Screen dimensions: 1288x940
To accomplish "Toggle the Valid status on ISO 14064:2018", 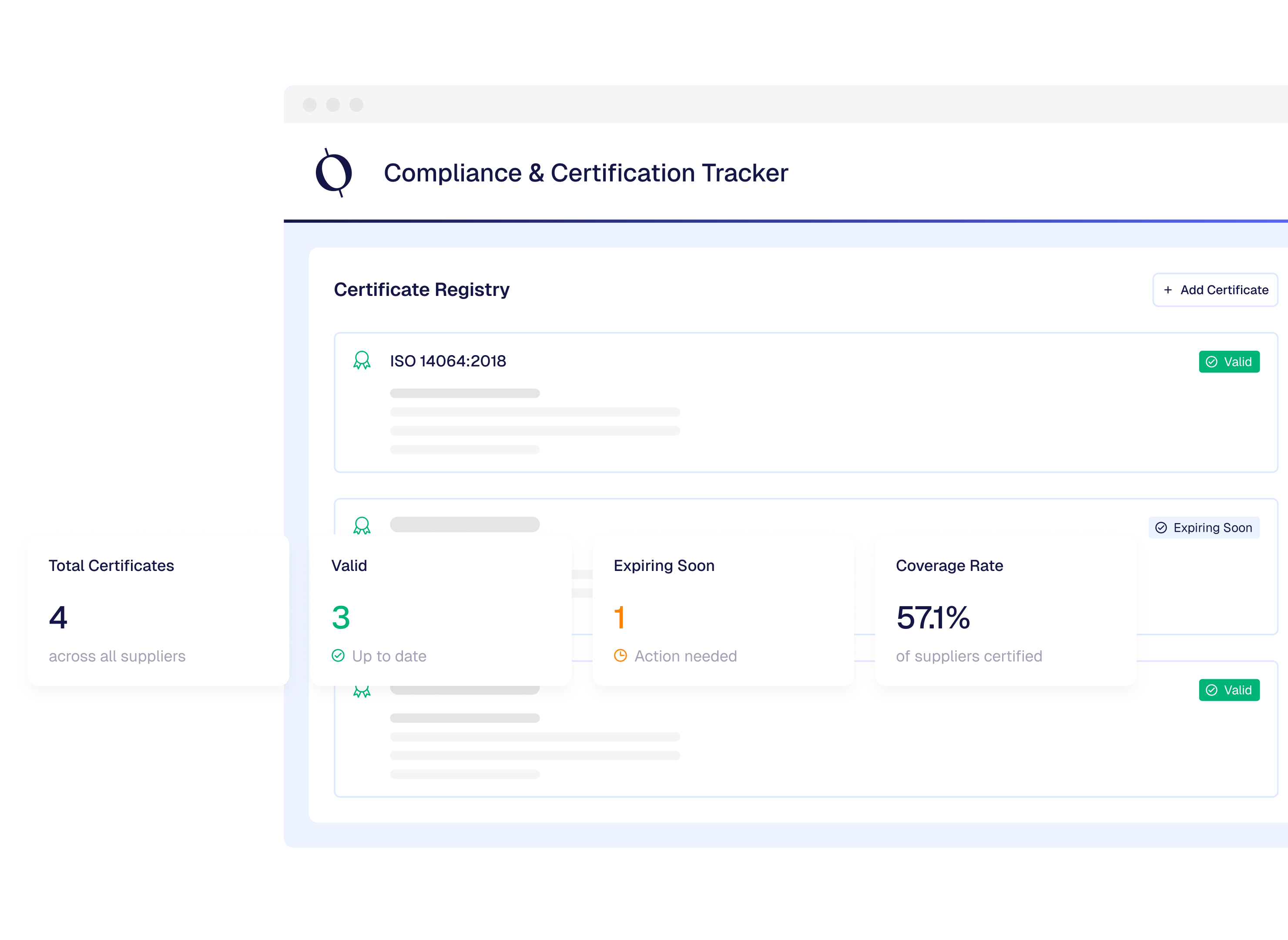I will coord(1229,362).
